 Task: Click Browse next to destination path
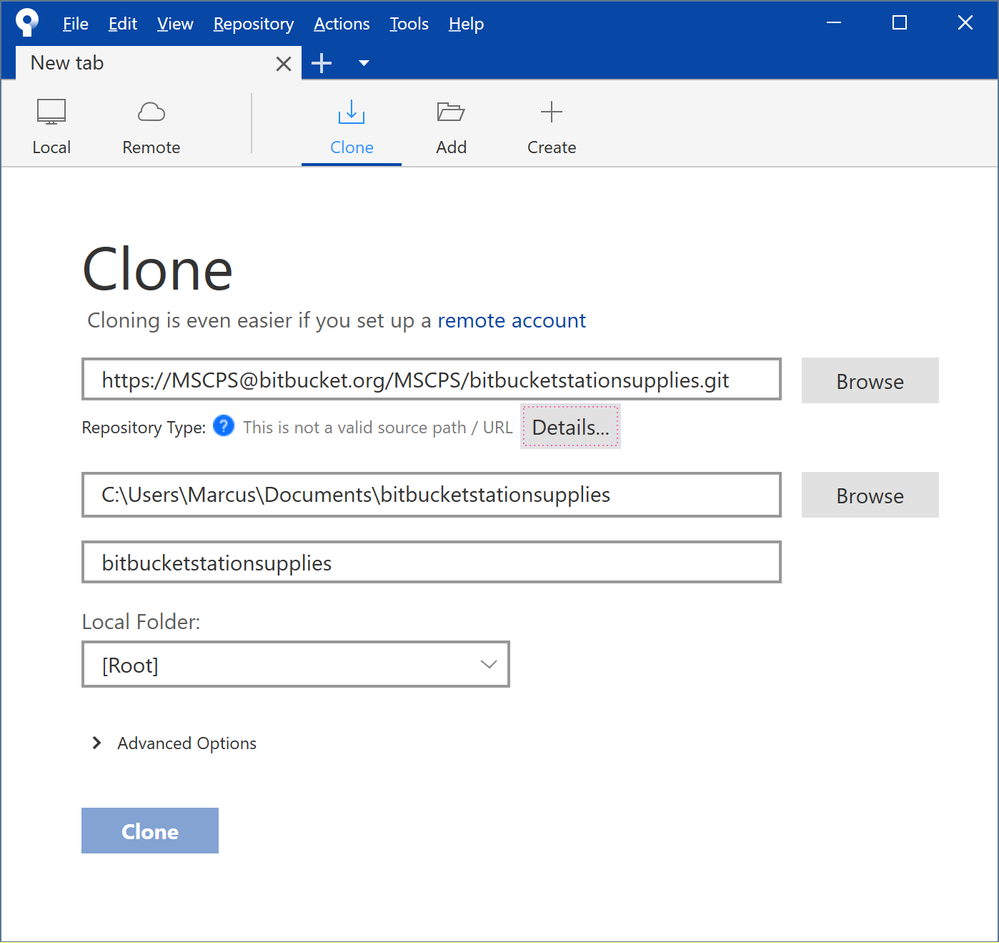pyautogui.click(x=870, y=495)
